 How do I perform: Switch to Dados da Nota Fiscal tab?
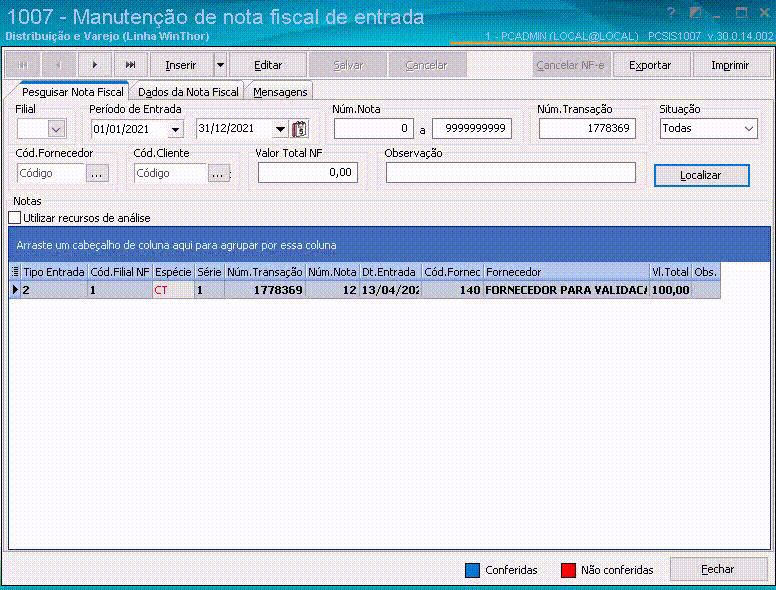tap(188, 92)
